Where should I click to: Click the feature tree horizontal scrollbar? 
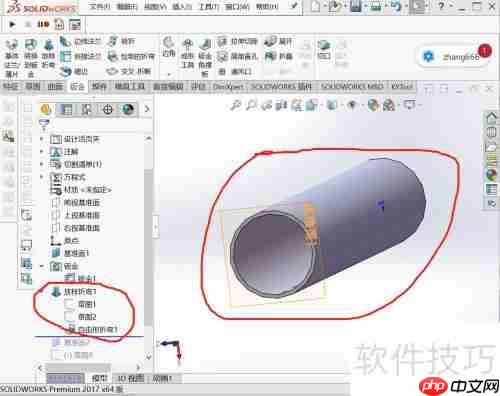tap(78, 367)
